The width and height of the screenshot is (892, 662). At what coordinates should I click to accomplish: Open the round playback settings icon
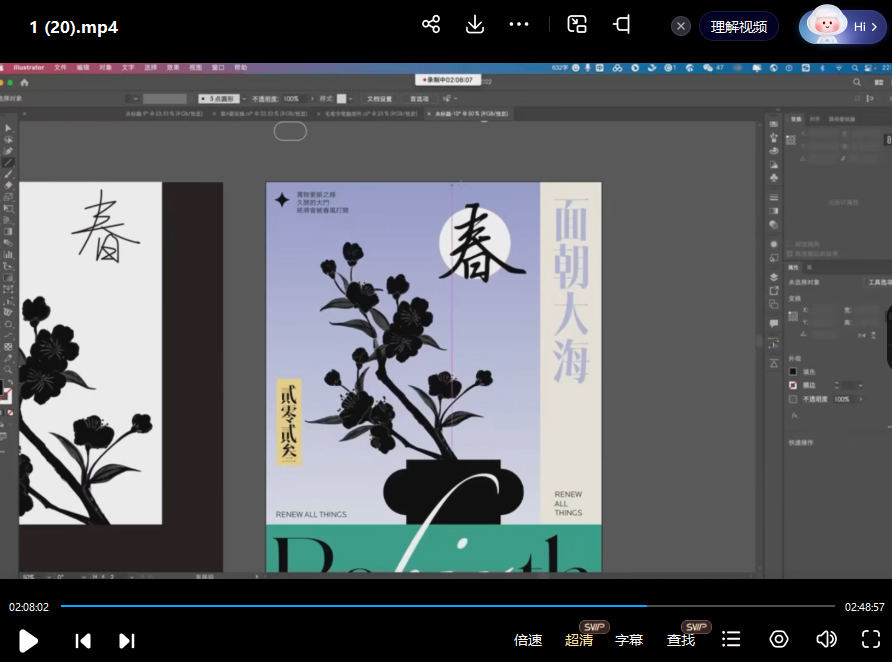pyautogui.click(x=779, y=639)
